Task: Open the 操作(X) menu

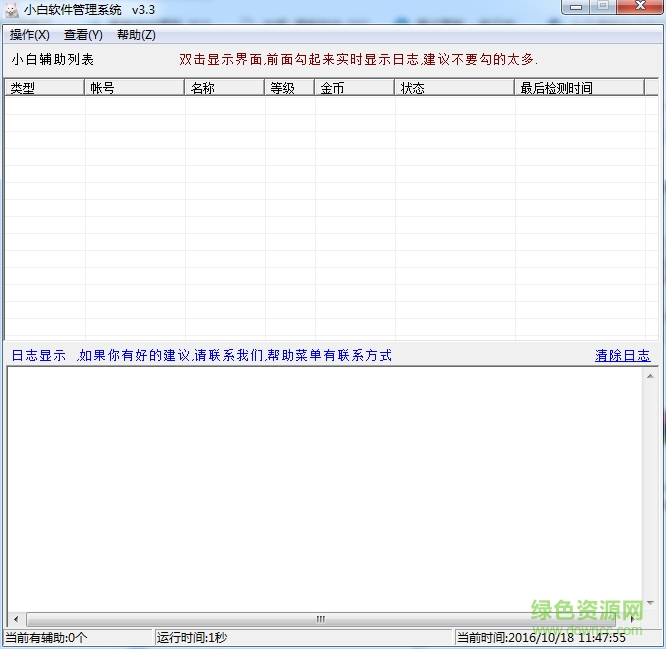Action: [29, 35]
